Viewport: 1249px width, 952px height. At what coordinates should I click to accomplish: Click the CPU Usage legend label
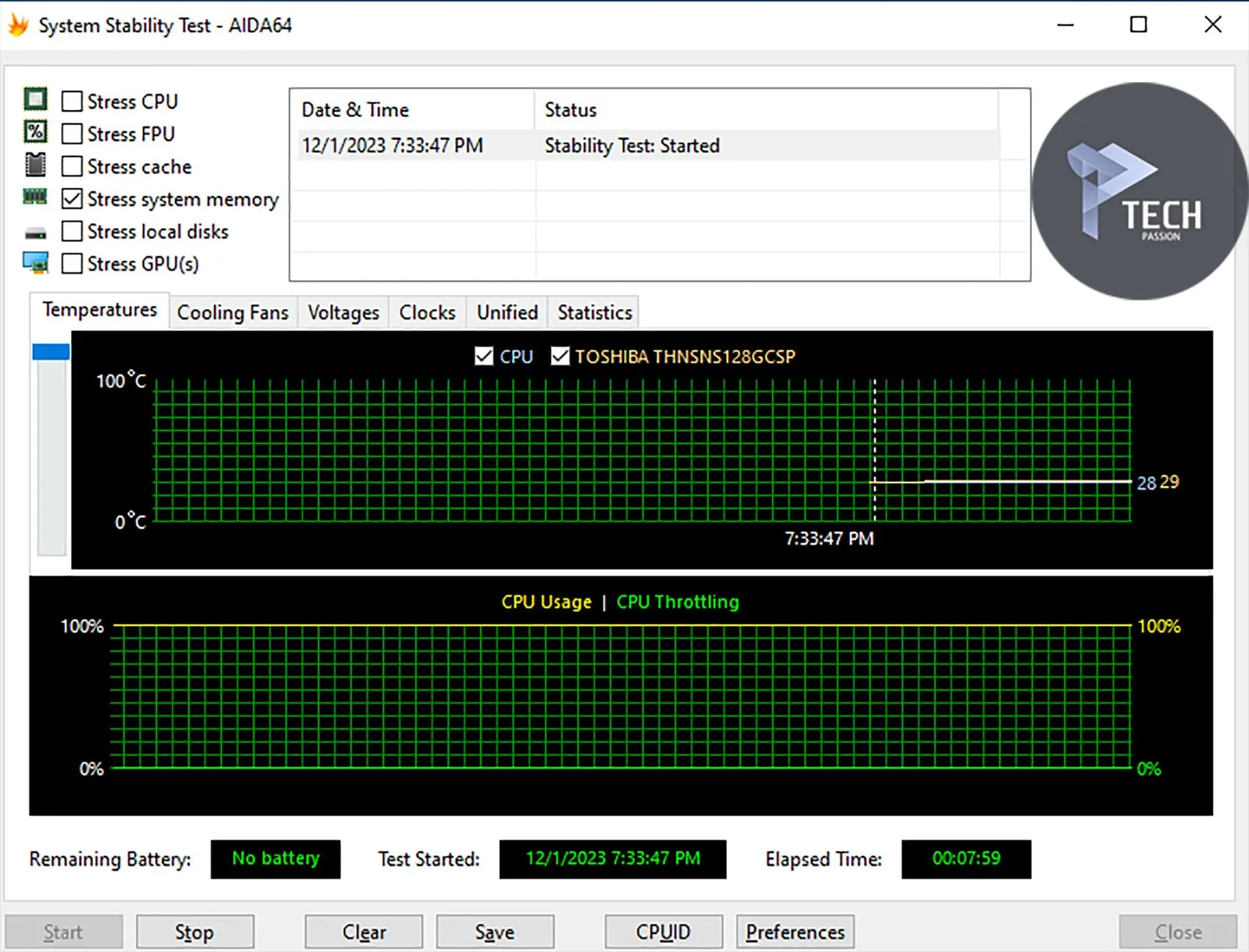click(546, 602)
